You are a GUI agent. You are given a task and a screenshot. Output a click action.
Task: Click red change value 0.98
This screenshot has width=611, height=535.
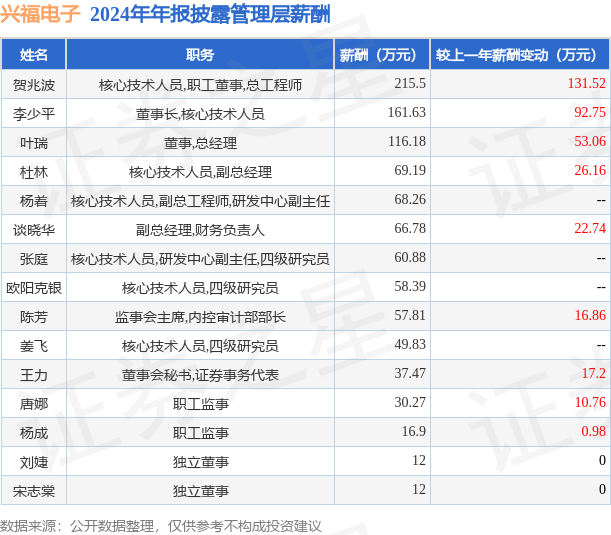(x=593, y=432)
